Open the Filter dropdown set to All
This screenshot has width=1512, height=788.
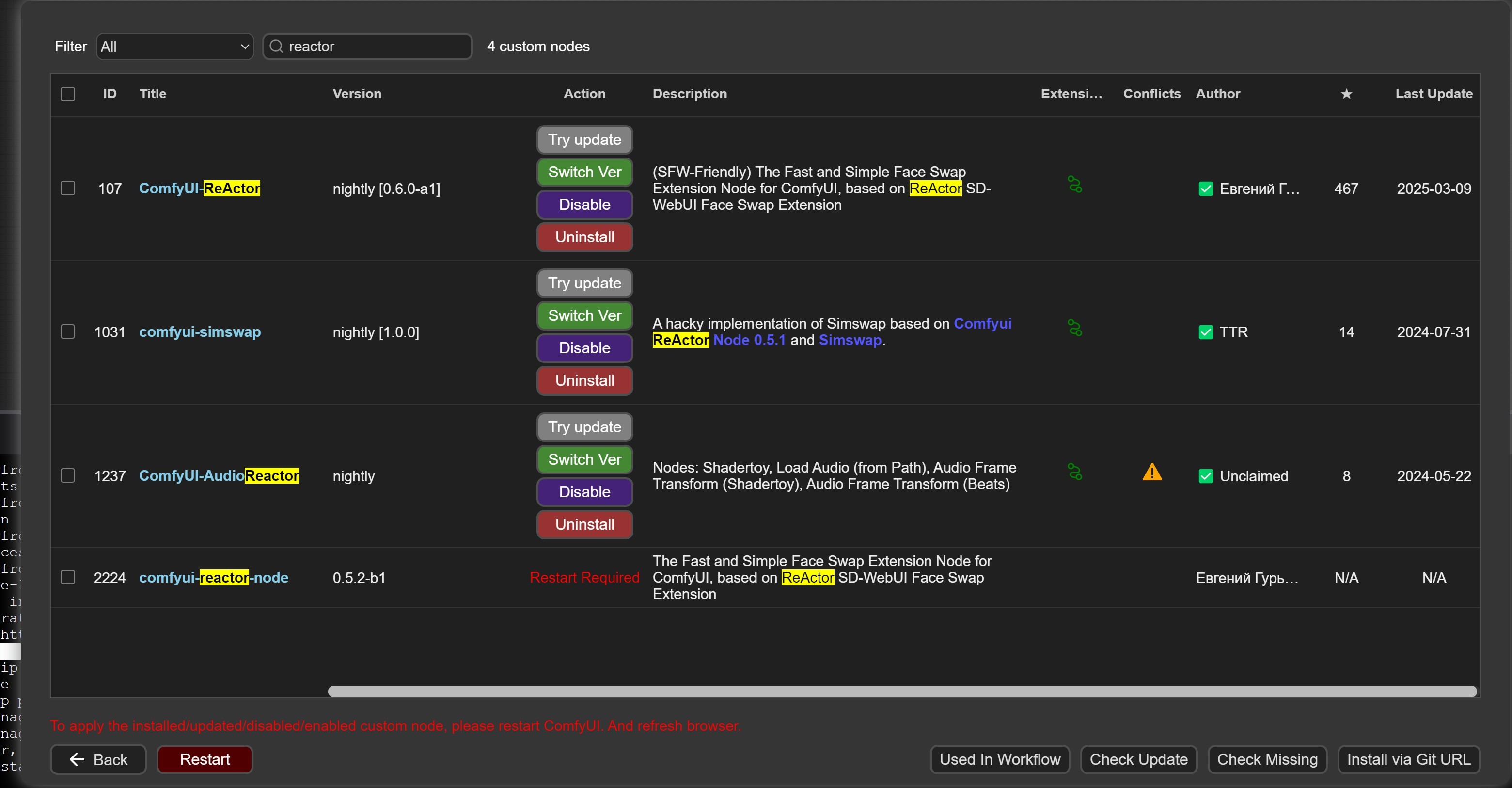(x=175, y=47)
